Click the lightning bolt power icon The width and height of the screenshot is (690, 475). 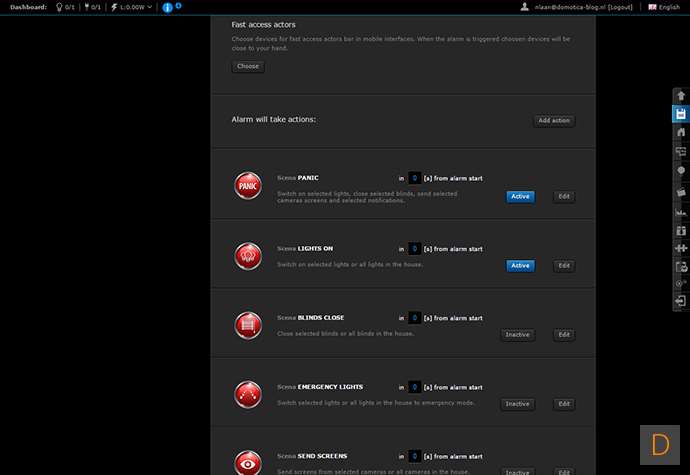tap(114, 7)
